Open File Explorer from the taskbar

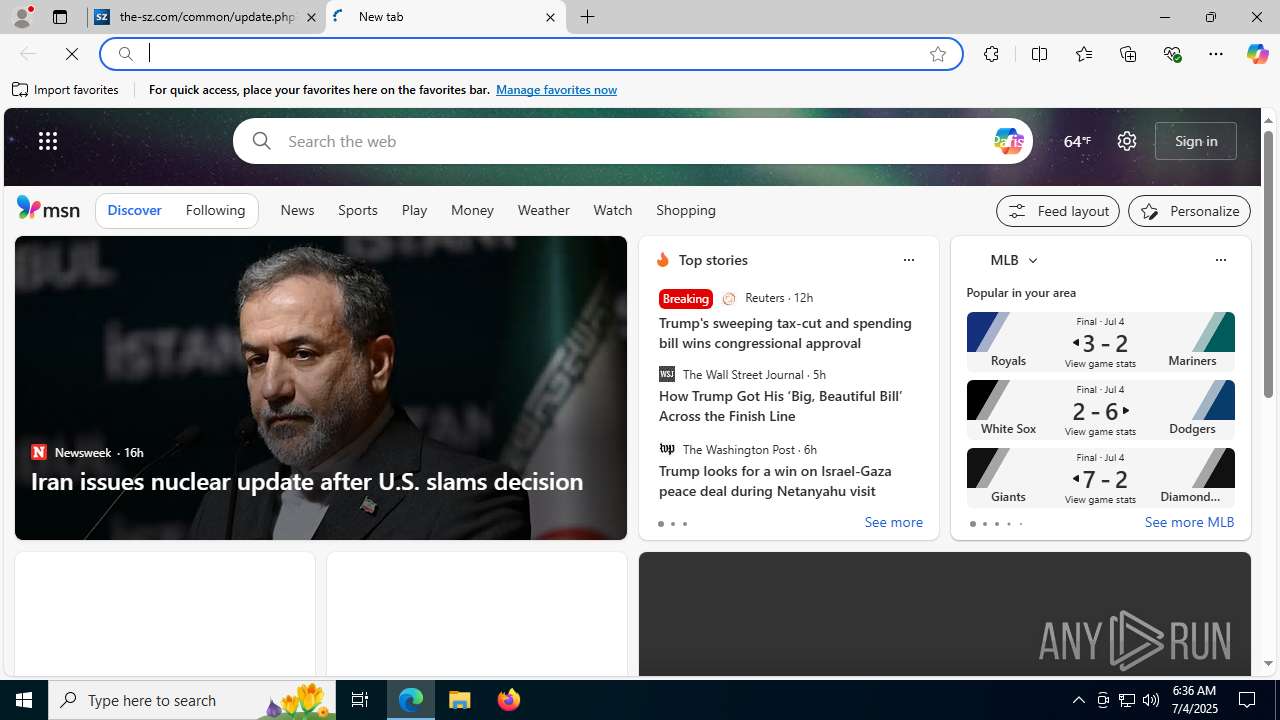(460, 700)
